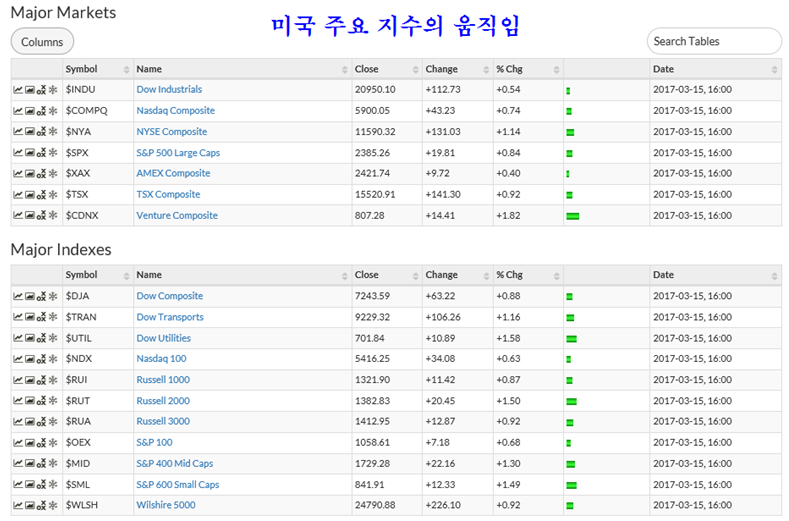Open the point & figure icon for $SPX
789x521 pixels.
tap(41, 153)
